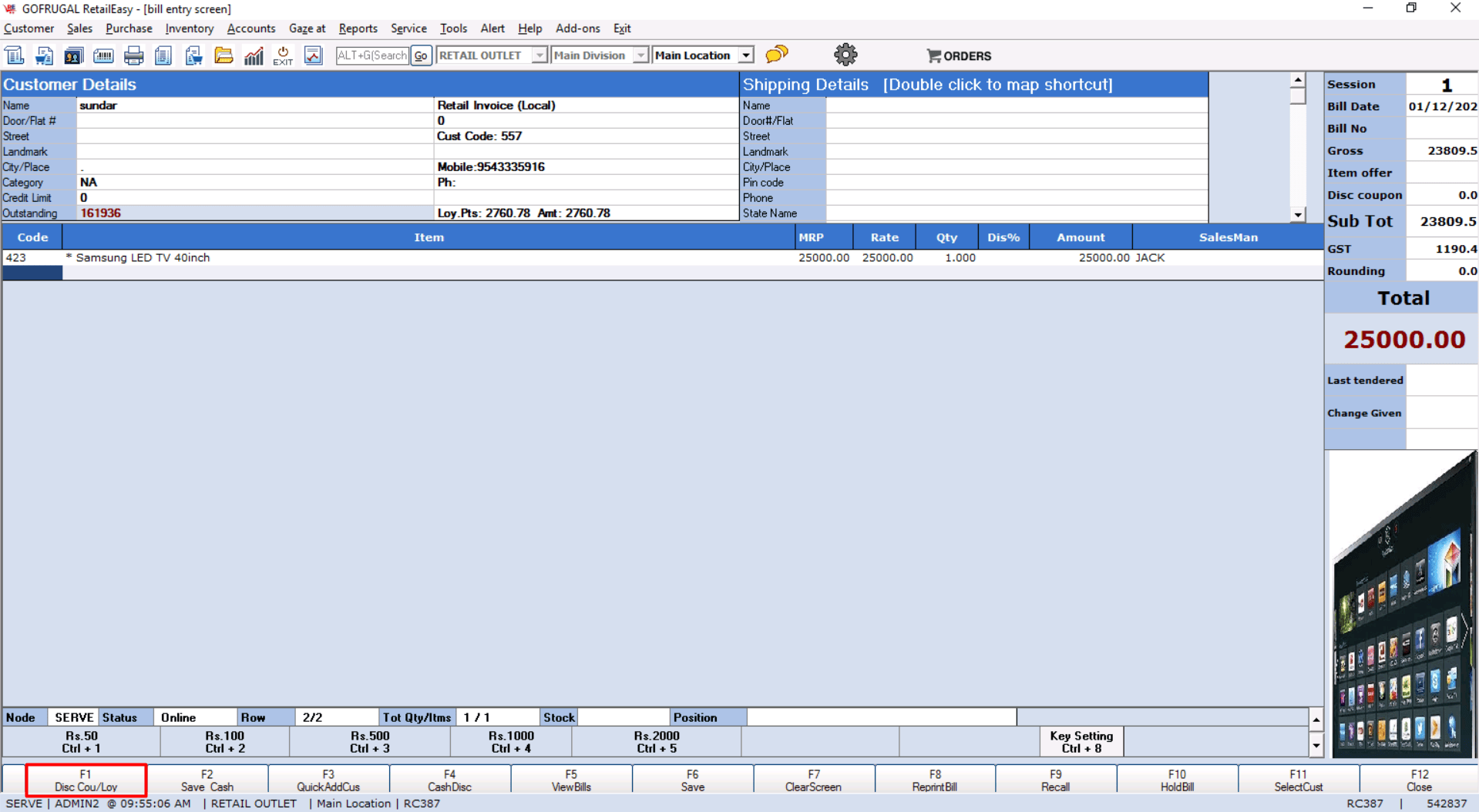Click the printer icon in toolbar
This screenshot has width=1479, height=812.
pyautogui.click(x=133, y=55)
